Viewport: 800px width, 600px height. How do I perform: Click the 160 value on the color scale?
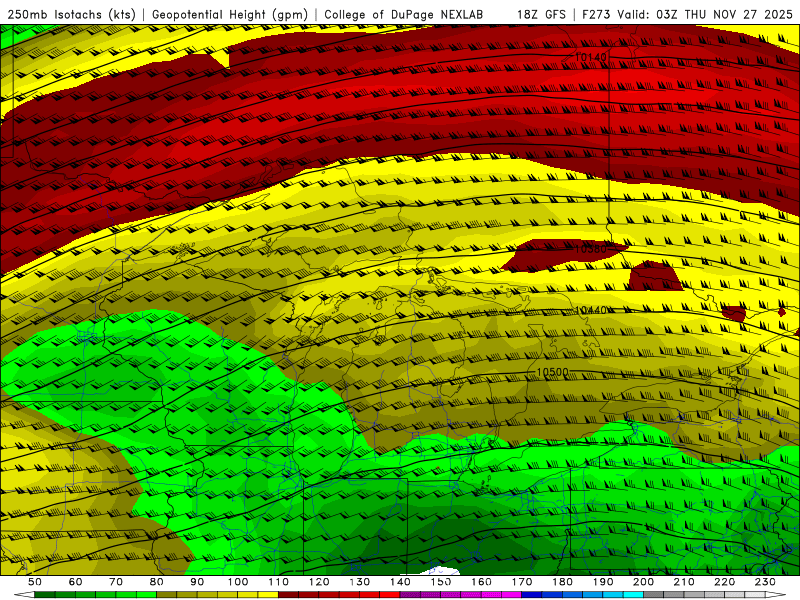click(x=481, y=582)
